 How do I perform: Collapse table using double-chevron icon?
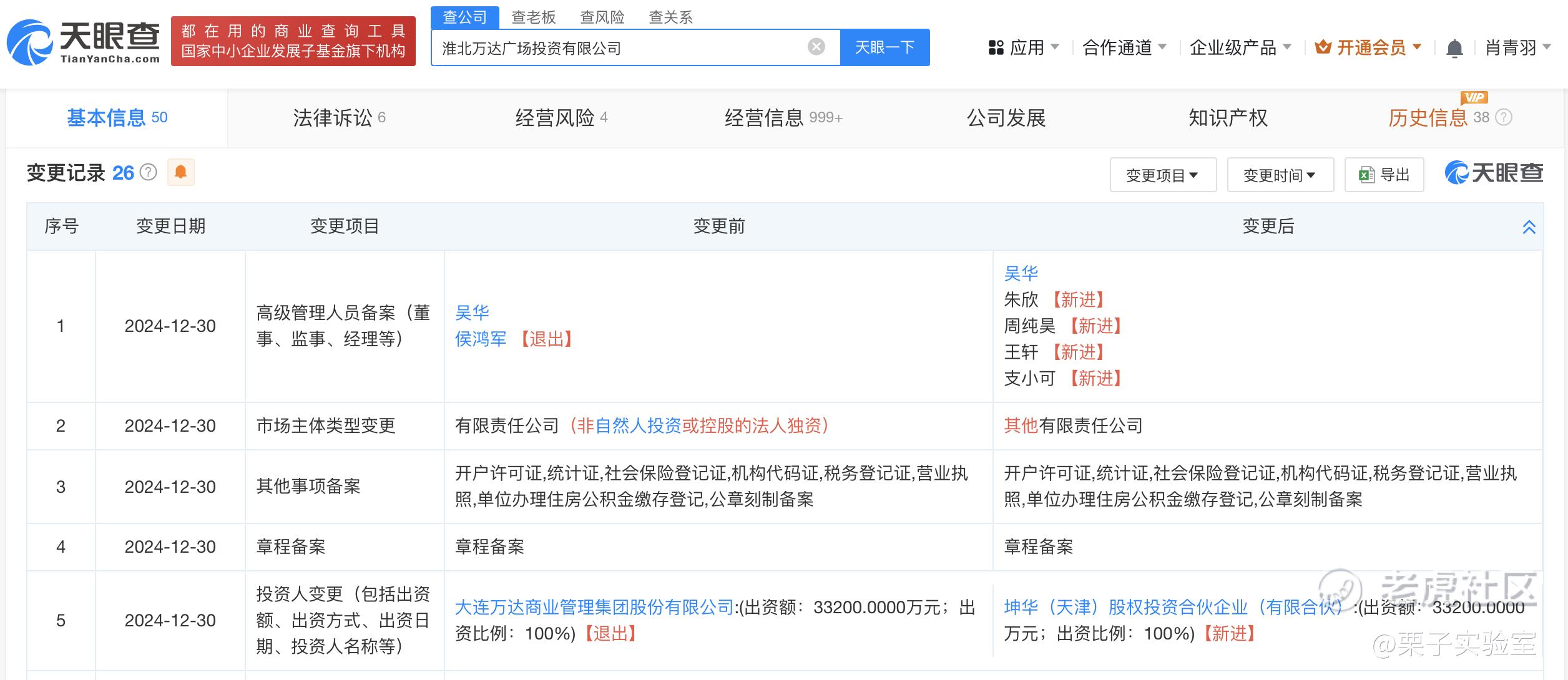1529,227
